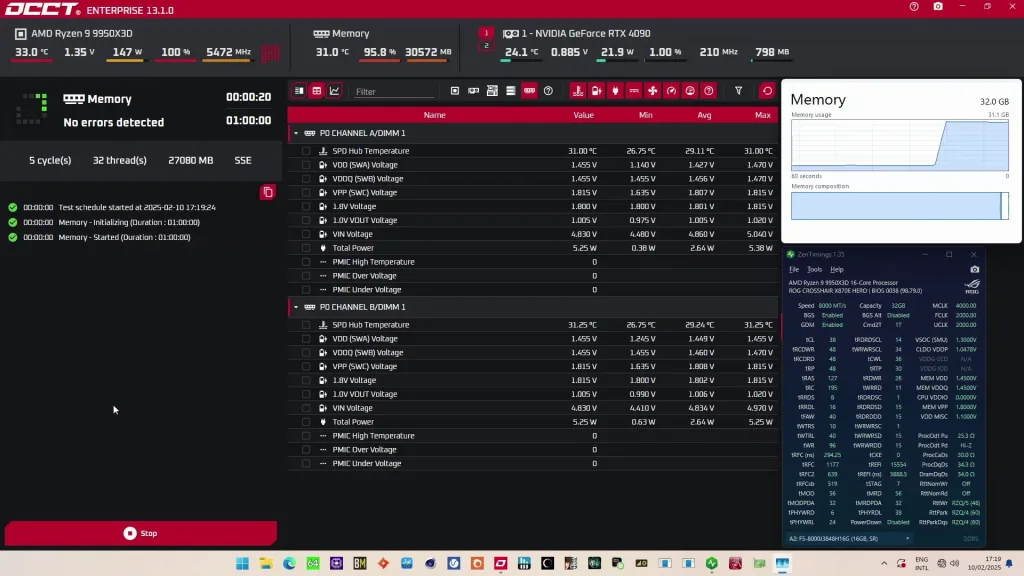Show motherboard sensors filter icon

[492, 91]
